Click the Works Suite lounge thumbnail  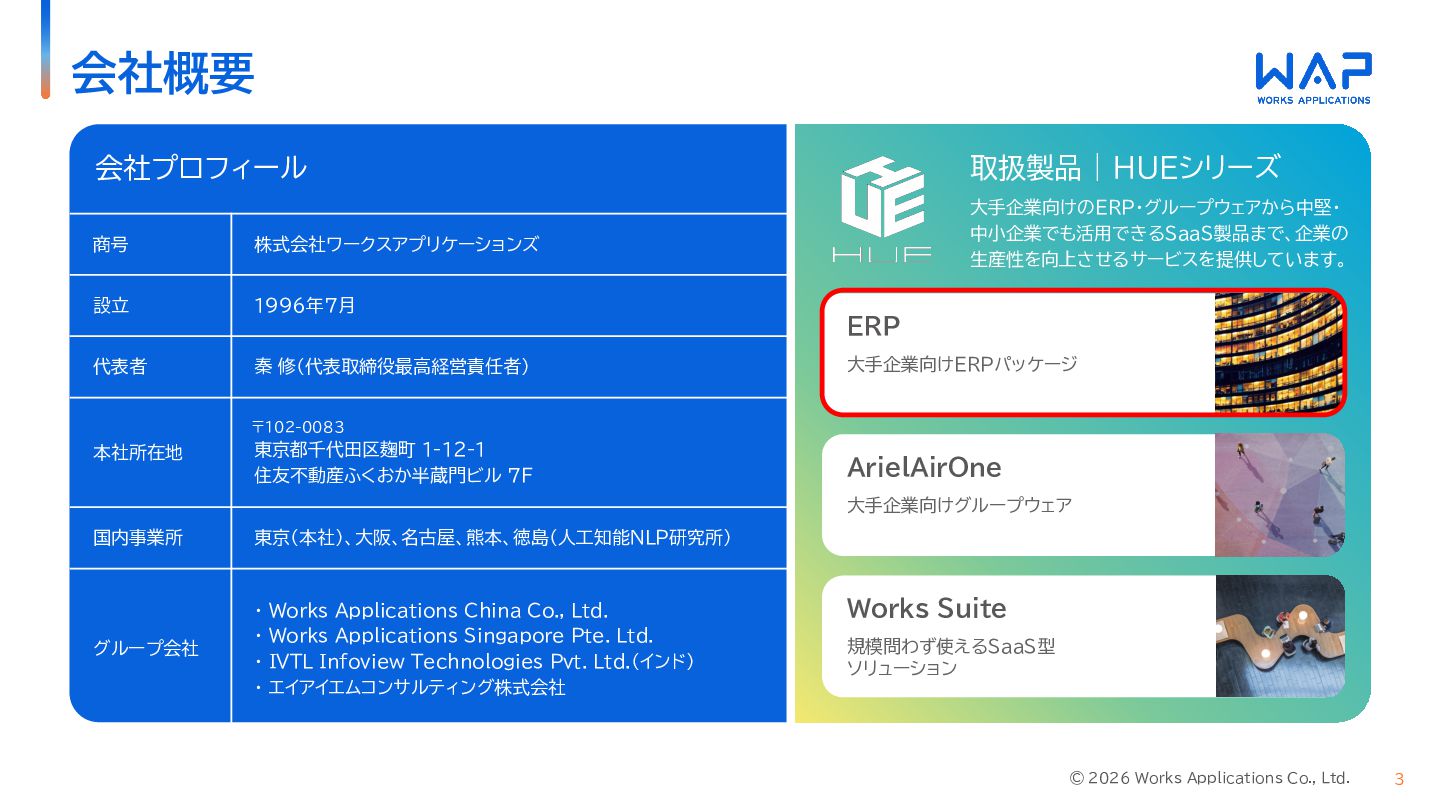[1280, 636]
